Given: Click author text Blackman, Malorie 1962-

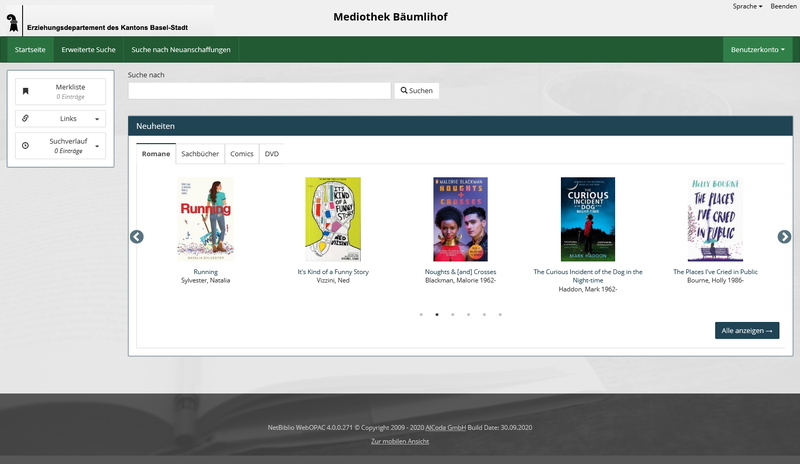Looking at the screenshot, I should pos(461,280).
